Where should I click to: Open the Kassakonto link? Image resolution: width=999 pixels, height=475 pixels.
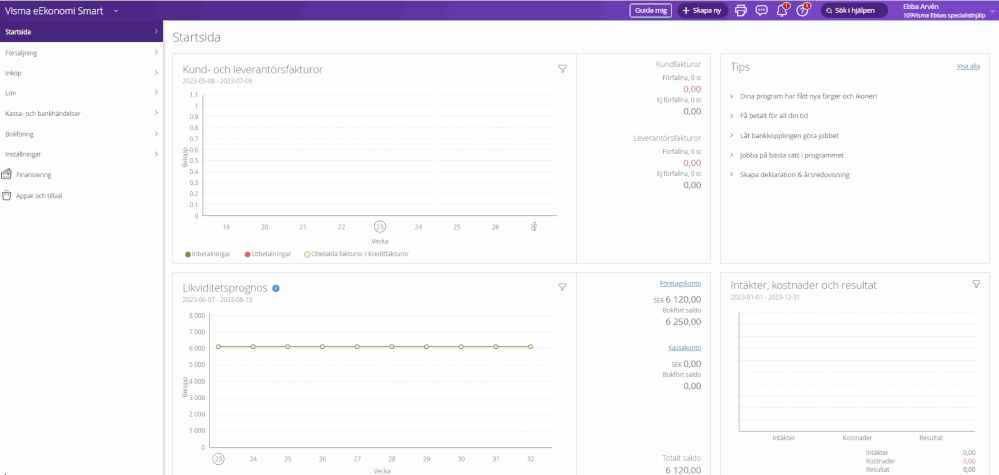click(x=684, y=348)
